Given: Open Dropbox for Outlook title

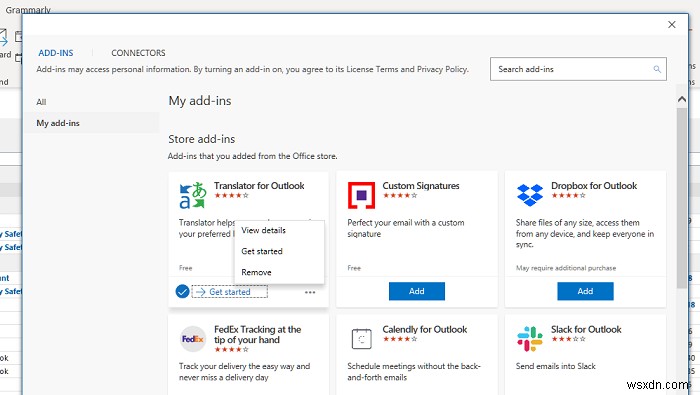Looking at the screenshot, I should 594,186.
